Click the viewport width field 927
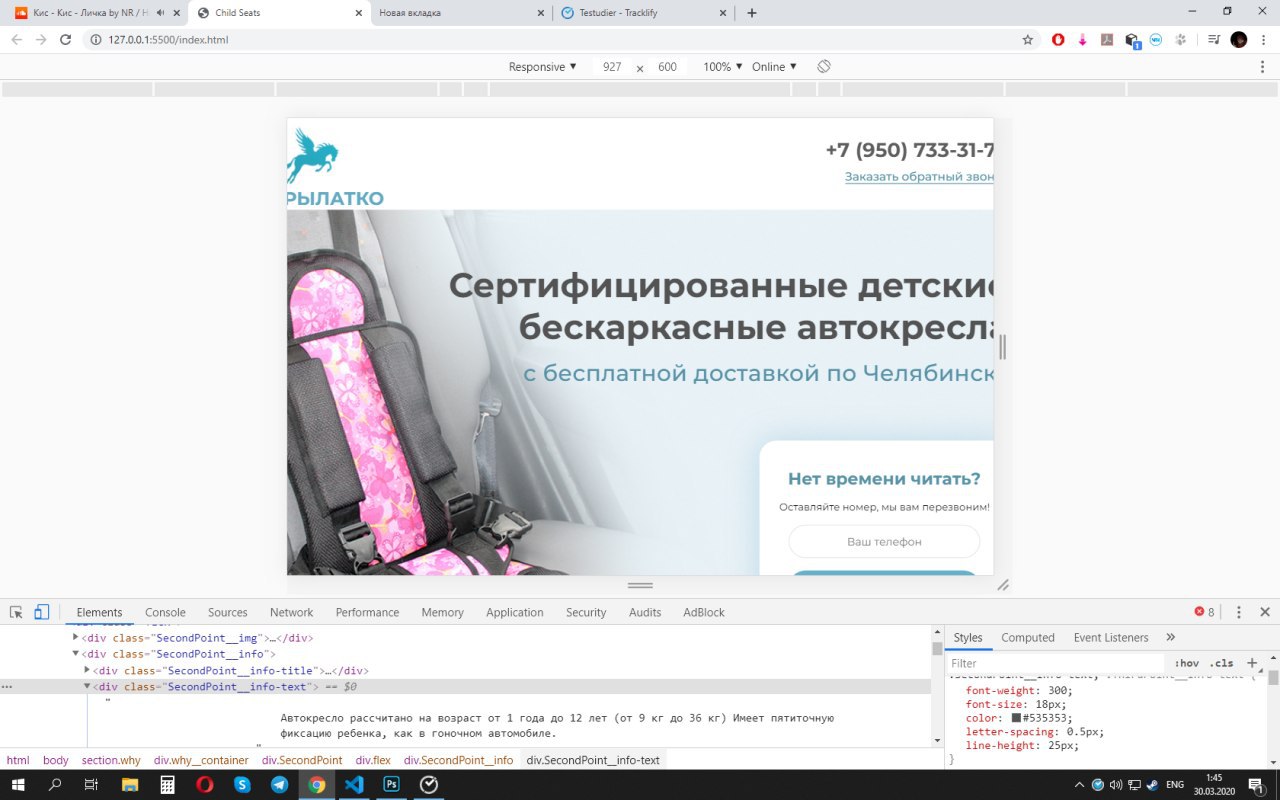Image resolution: width=1280 pixels, height=800 pixels. [x=612, y=66]
